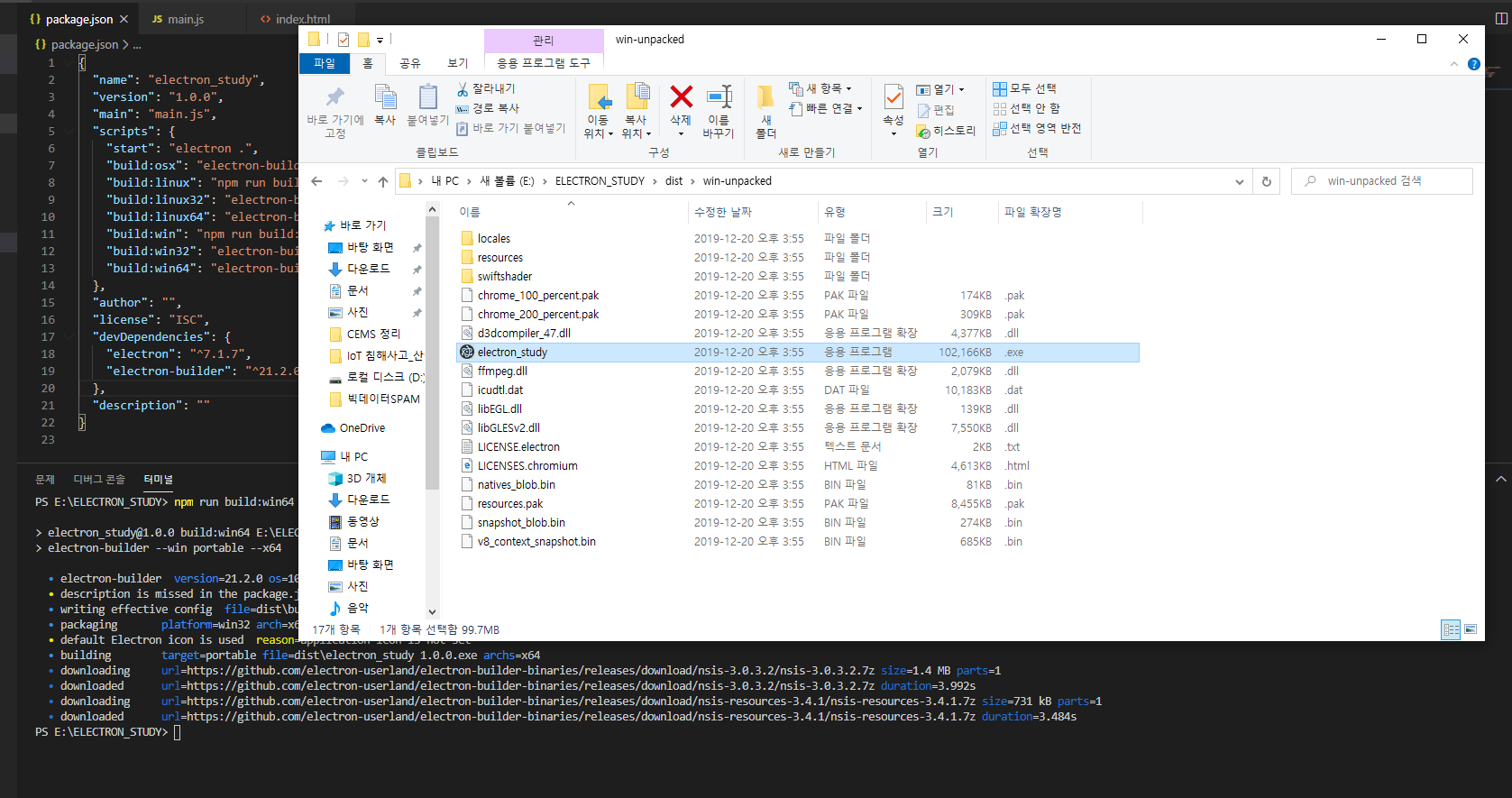Select the swiftshader folder
Viewport: 1512px width, 798px height.
pos(505,277)
